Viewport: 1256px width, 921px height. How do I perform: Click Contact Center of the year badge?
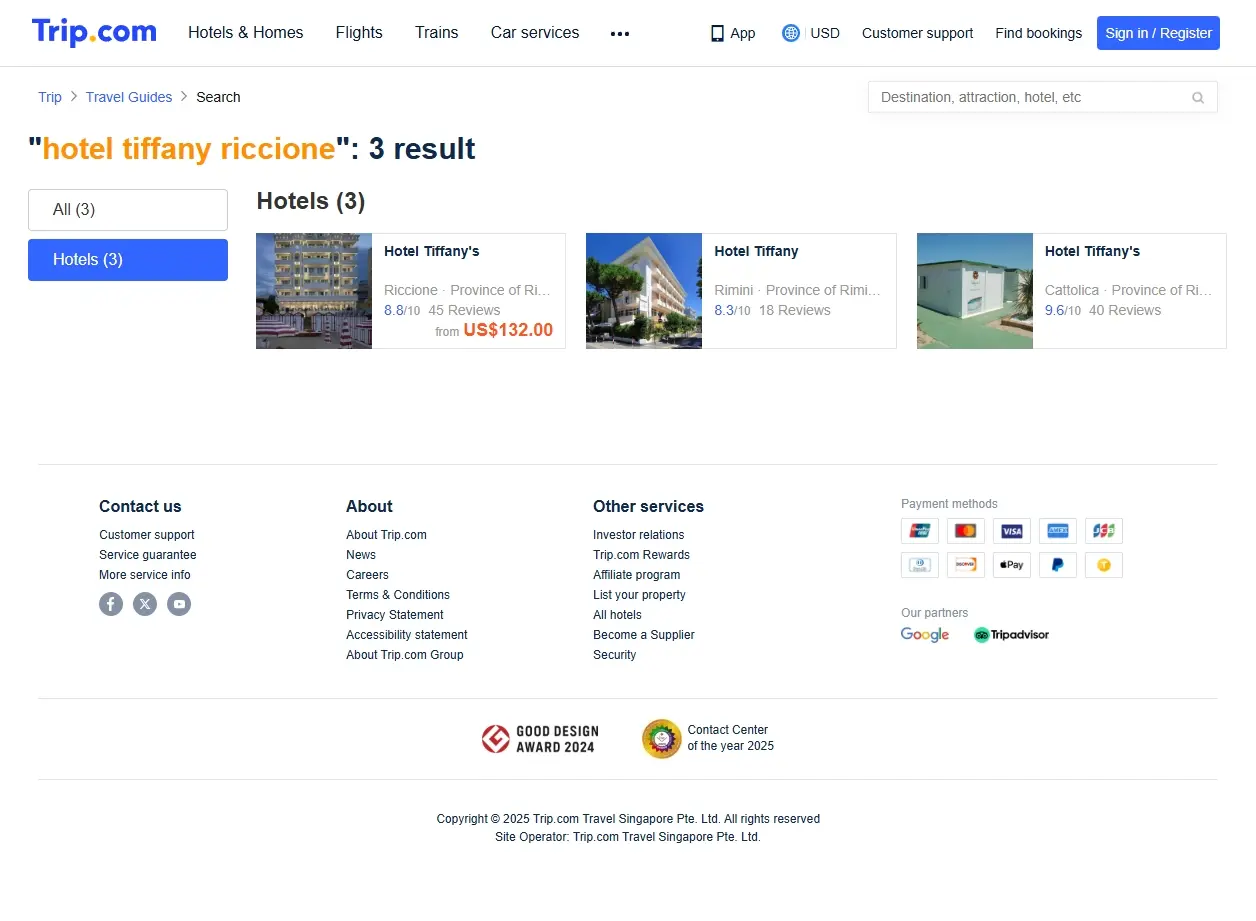pyautogui.click(x=708, y=739)
